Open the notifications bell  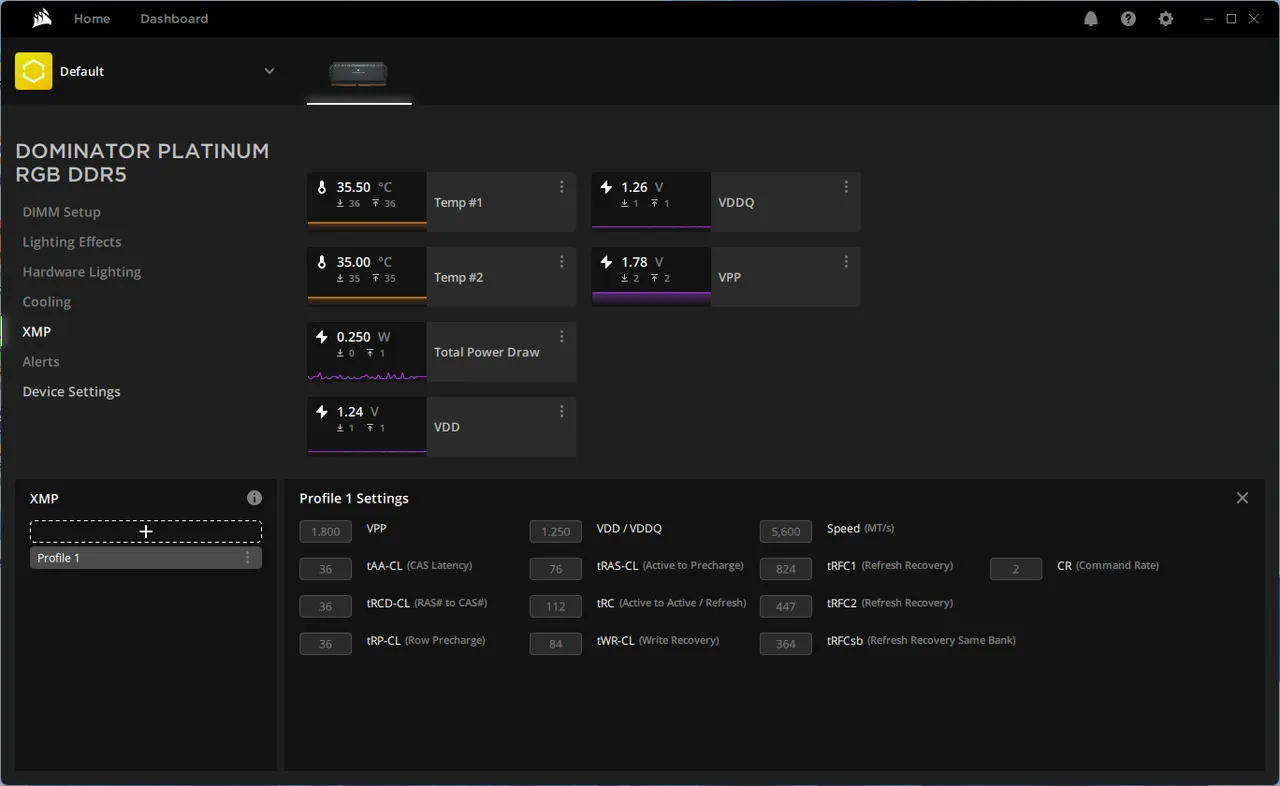1091,19
